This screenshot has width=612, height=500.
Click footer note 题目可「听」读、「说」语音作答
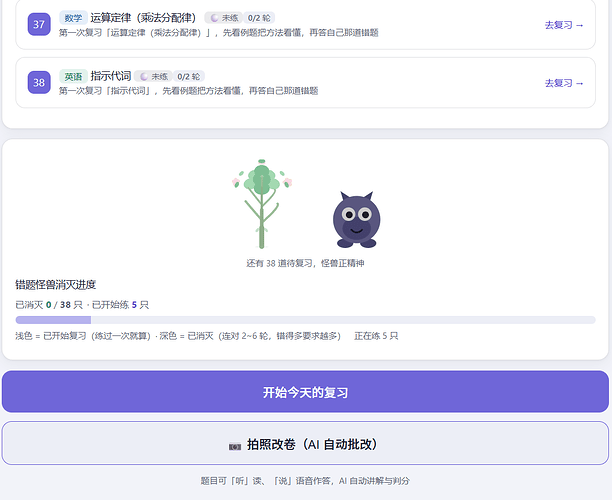(x=305, y=480)
